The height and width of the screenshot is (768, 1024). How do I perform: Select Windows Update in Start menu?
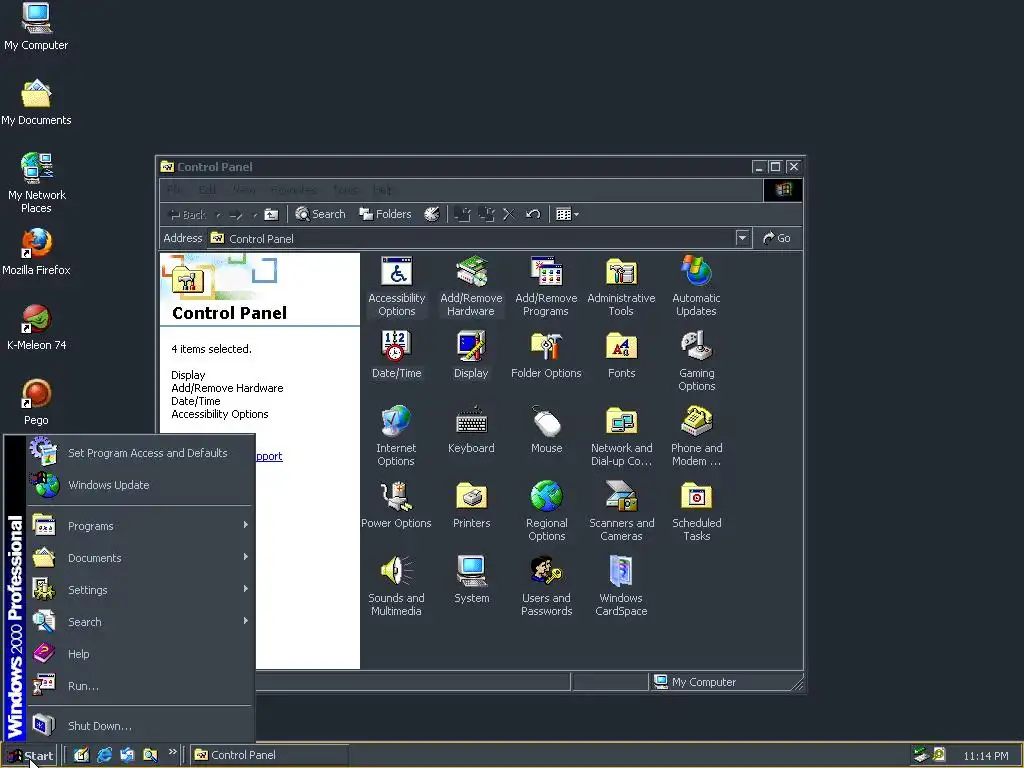pyautogui.click(x=140, y=485)
